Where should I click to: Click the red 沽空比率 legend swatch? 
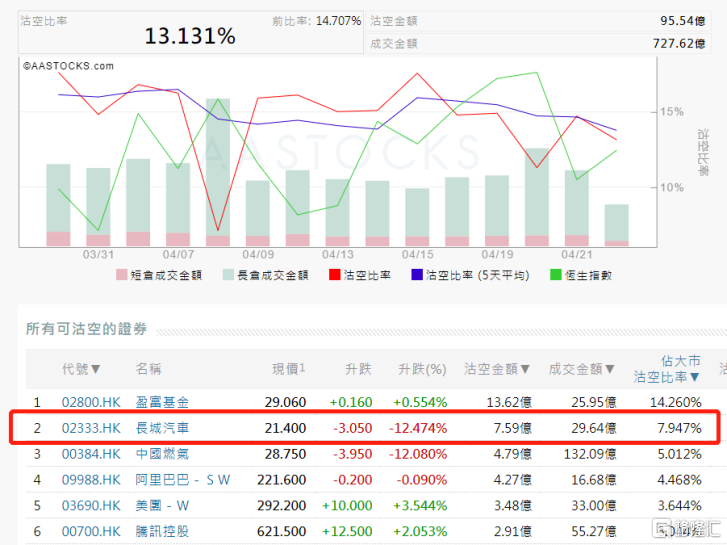pos(335,275)
